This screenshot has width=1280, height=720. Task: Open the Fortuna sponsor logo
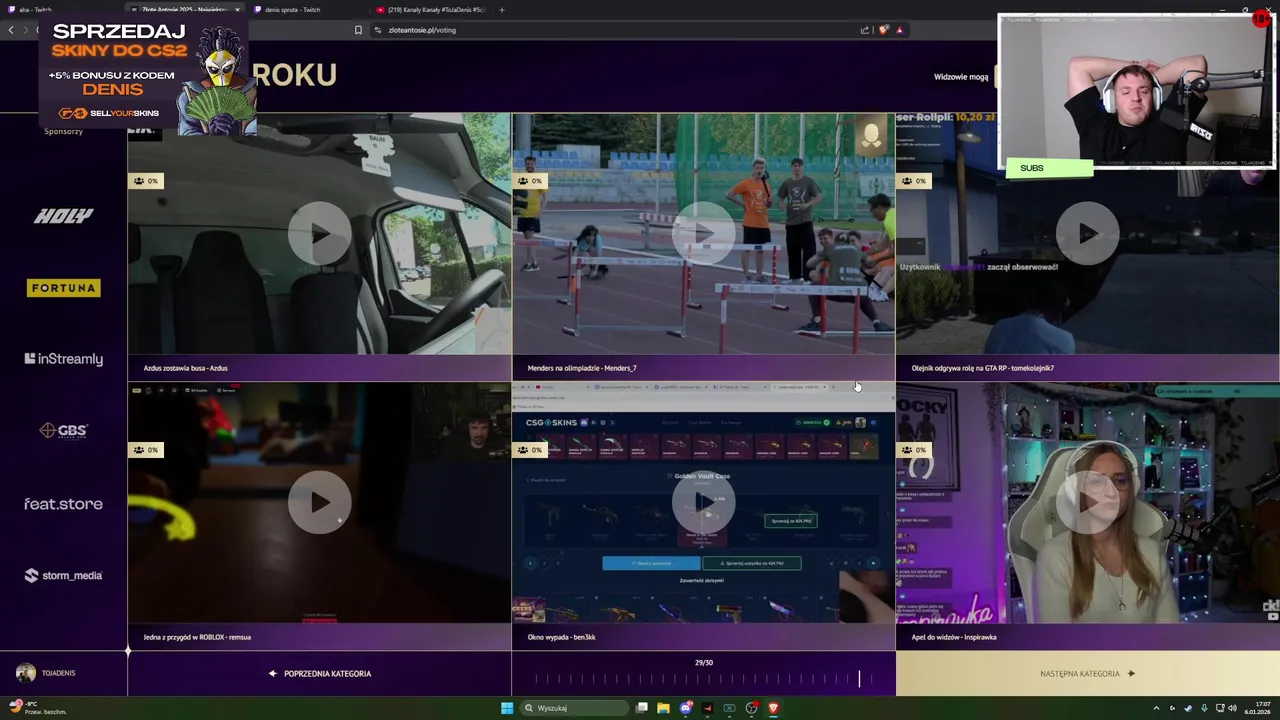click(x=63, y=288)
